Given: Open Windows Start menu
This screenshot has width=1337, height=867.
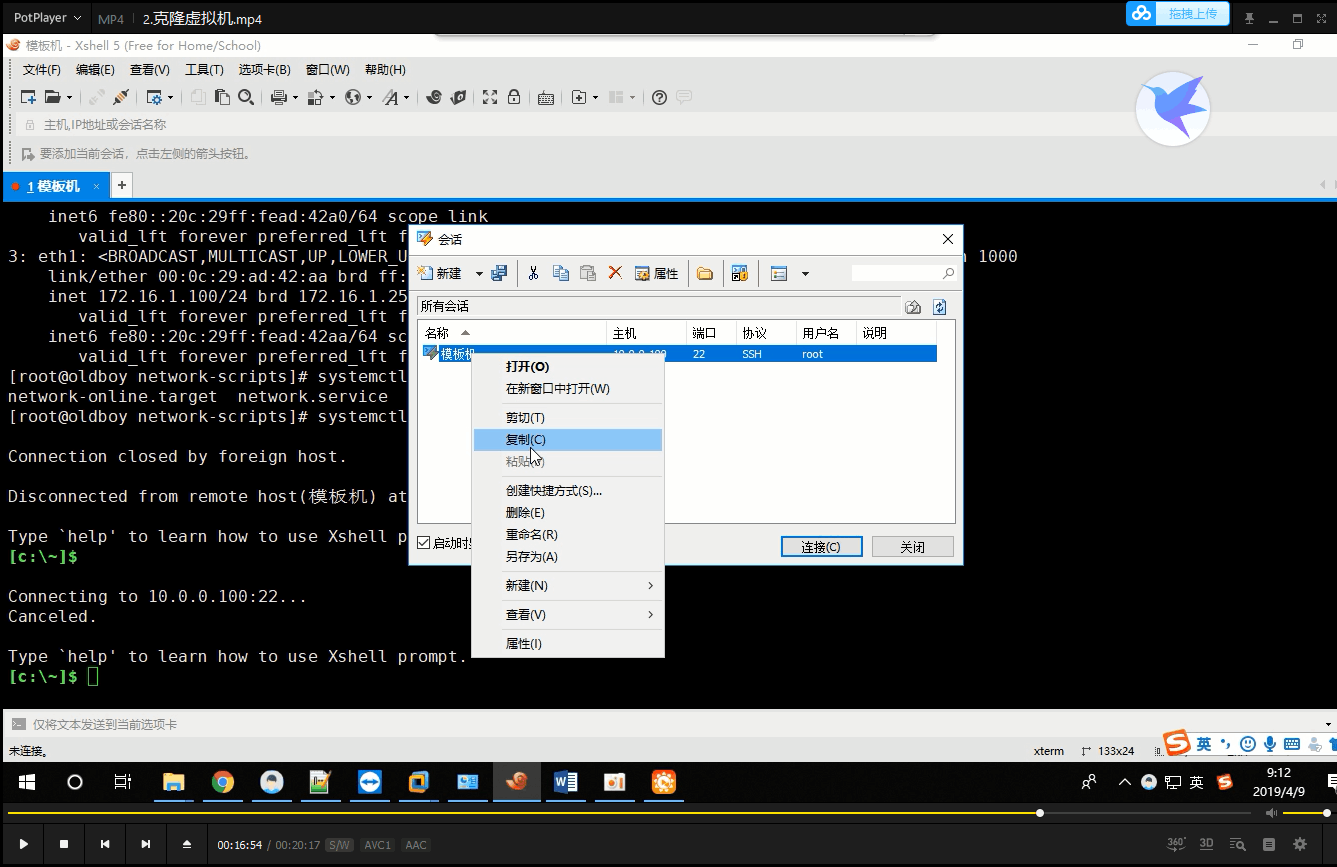Looking at the screenshot, I should pos(27,782).
